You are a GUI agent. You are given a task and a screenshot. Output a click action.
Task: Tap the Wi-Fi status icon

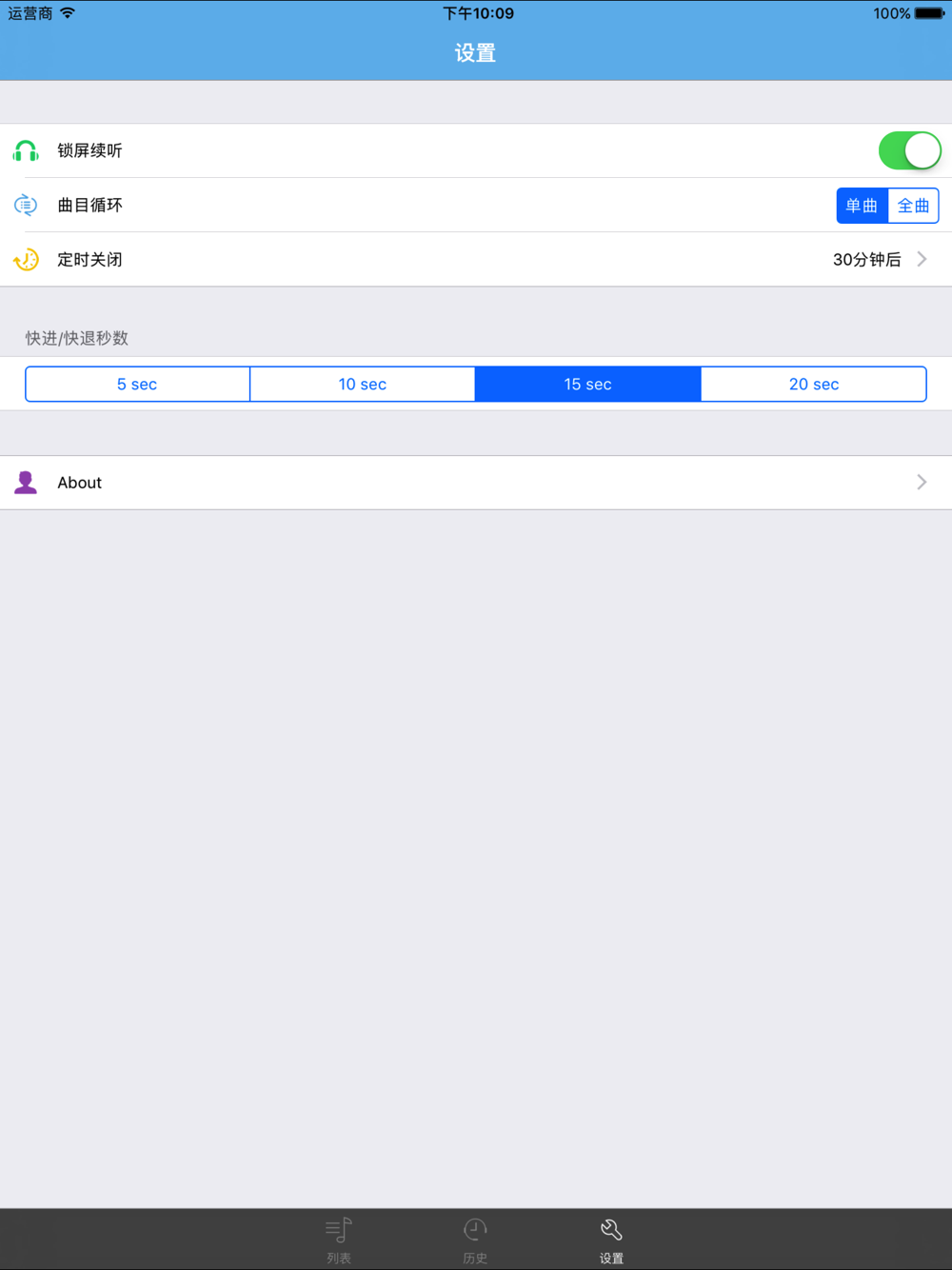[x=68, y=13]
